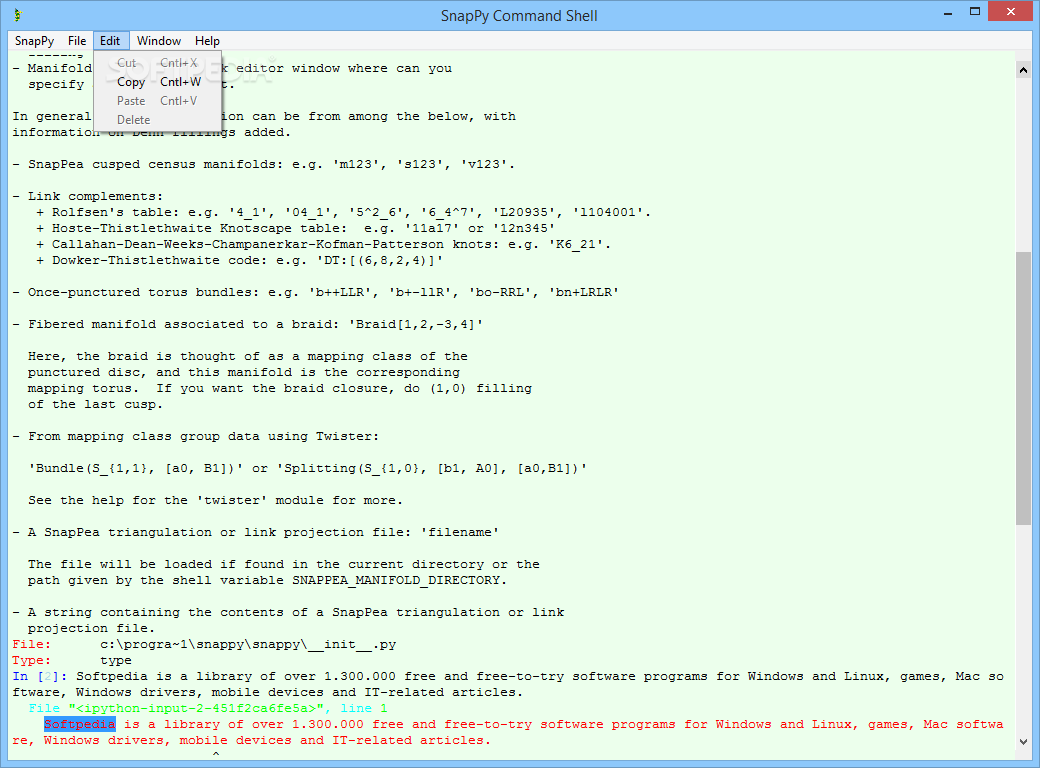Screen dimensions: 1040x768
Task: Choose Delete in the Edit menu
Action: point(158,120)
